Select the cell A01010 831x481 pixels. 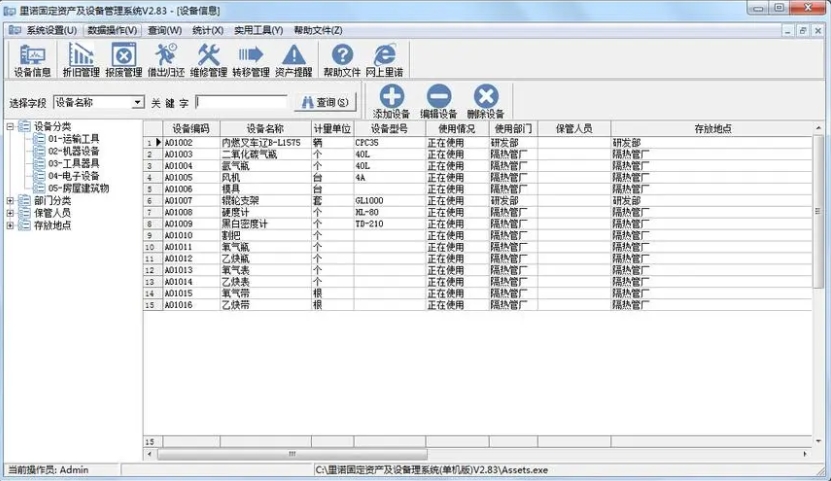coord(191,236)
